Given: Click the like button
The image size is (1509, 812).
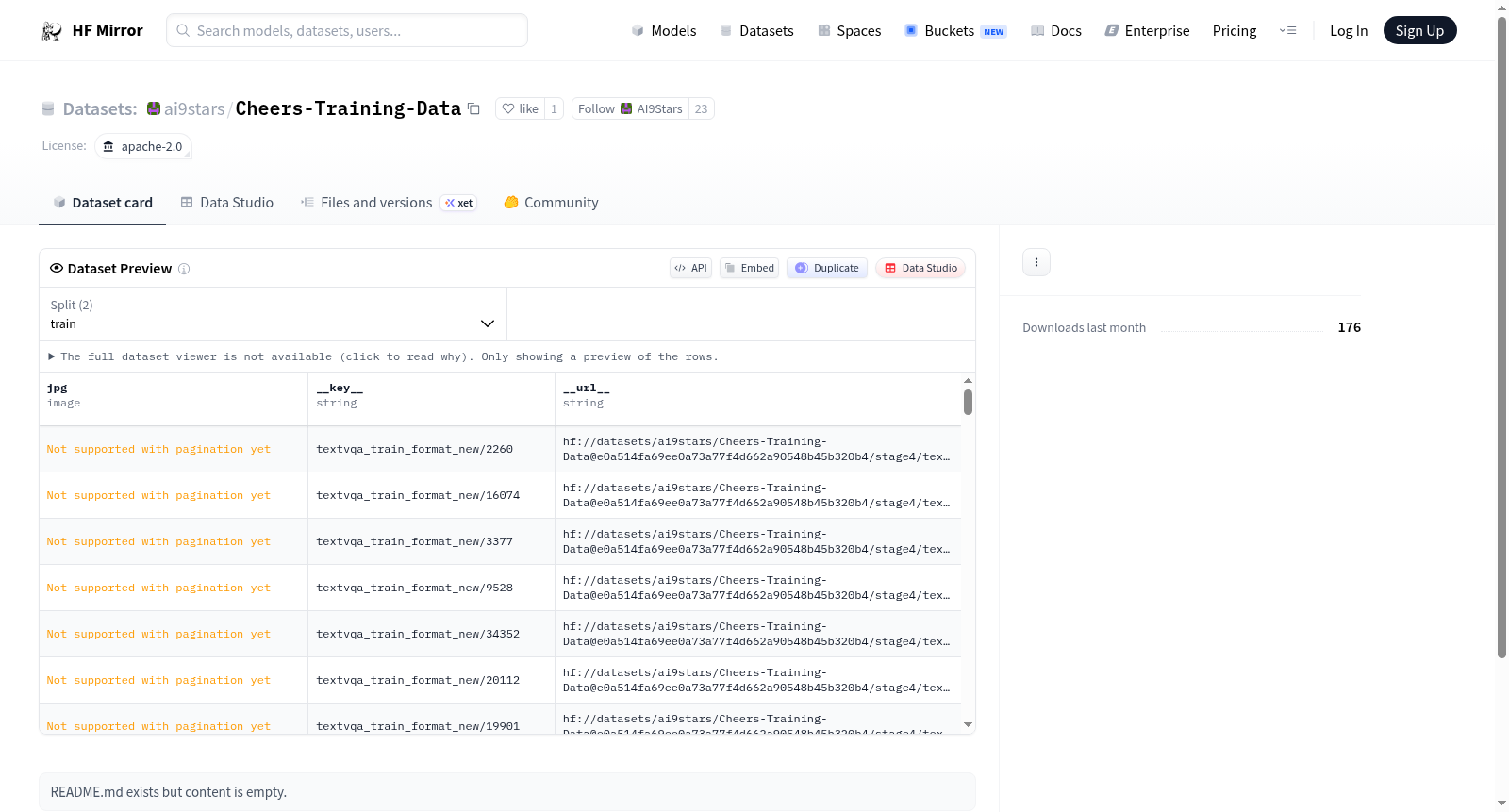Looking at the screenshot, I should point(520,109).
